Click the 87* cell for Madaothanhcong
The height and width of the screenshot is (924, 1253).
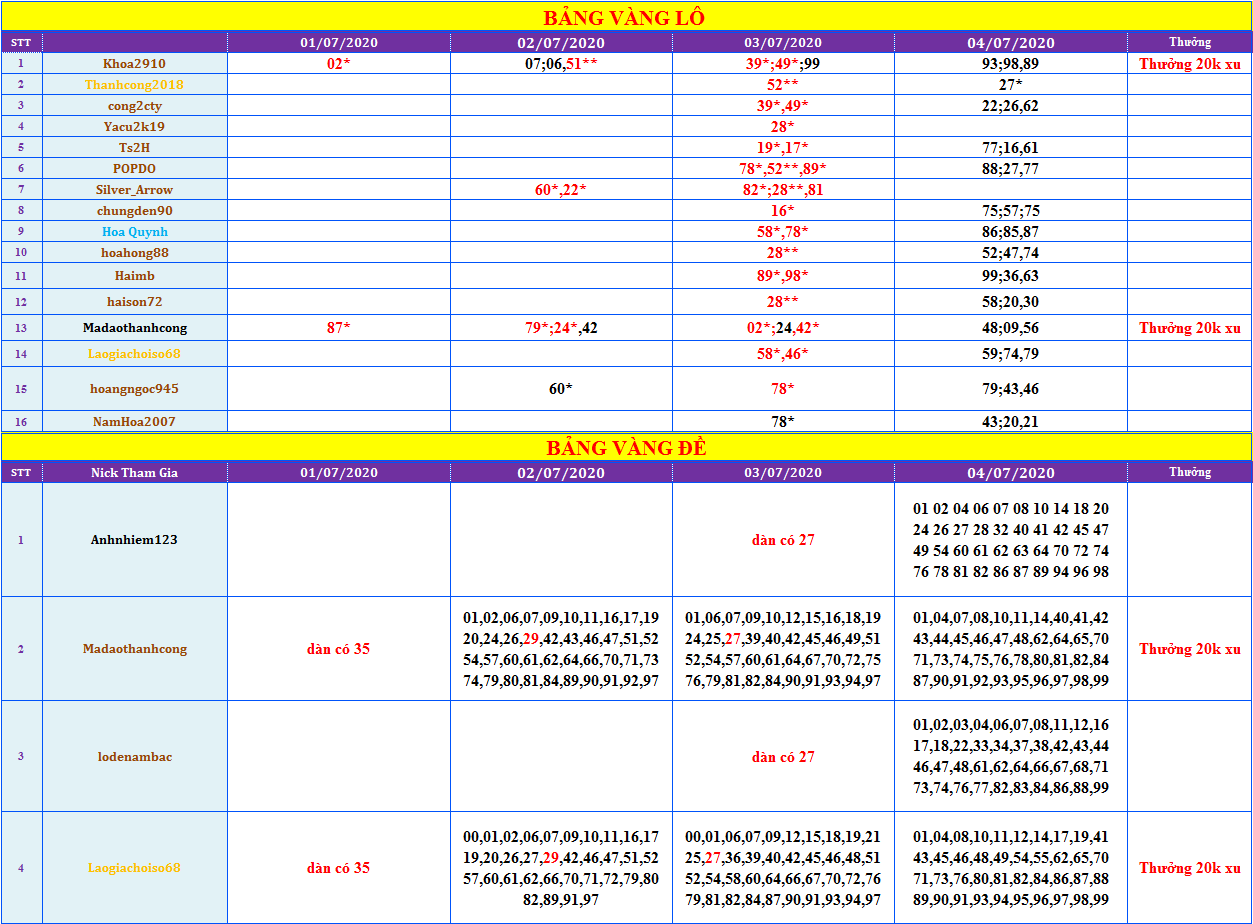click(x=339, y=328)
